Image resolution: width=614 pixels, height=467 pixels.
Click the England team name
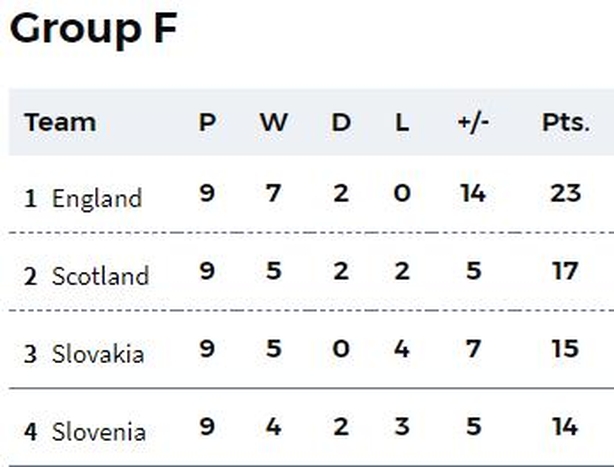click(x=97, y=199)
